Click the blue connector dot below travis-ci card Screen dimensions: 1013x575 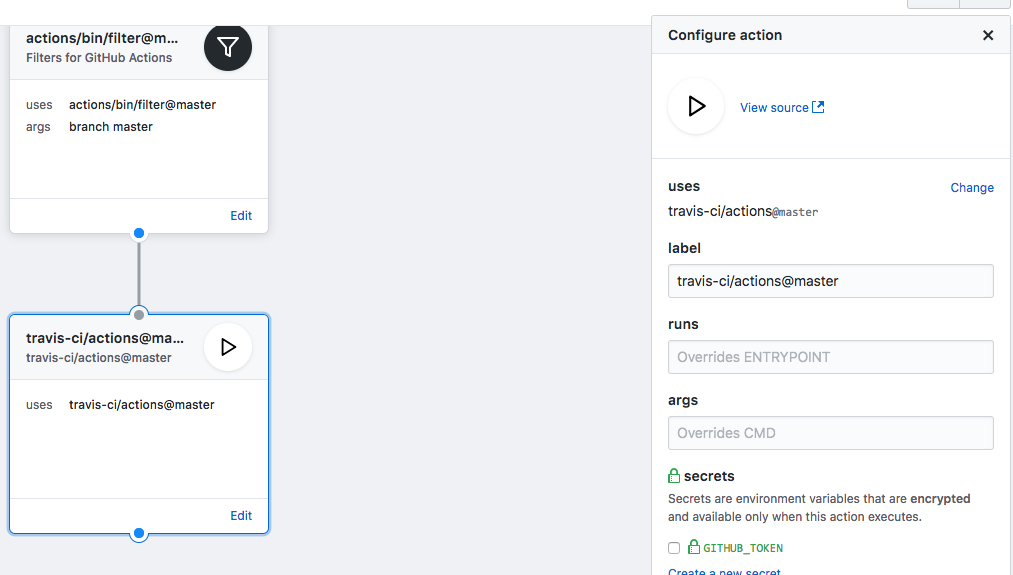click(139, 533)
